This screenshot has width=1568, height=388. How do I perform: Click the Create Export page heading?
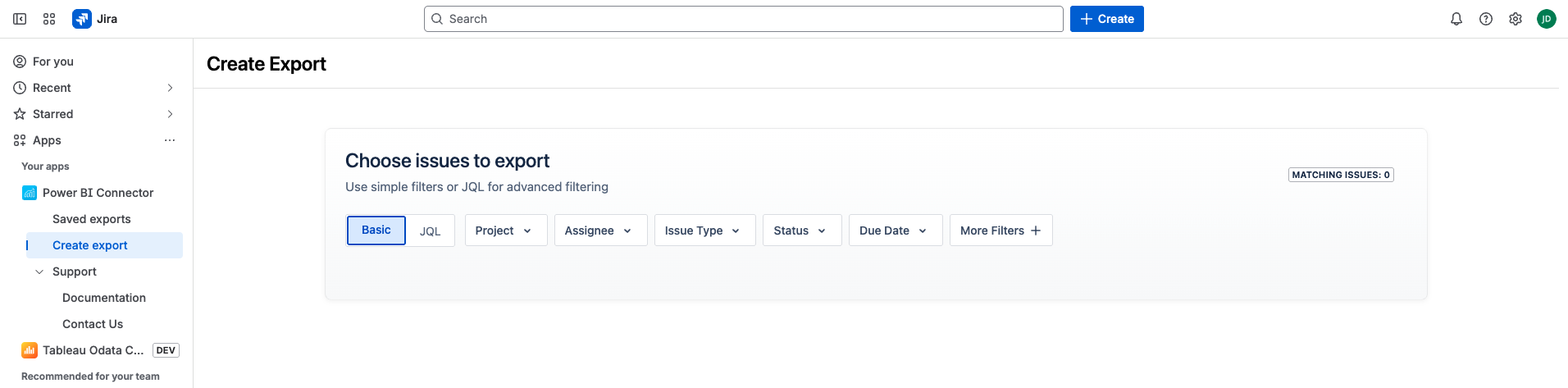pyautogui.click(x=267, y=64)
